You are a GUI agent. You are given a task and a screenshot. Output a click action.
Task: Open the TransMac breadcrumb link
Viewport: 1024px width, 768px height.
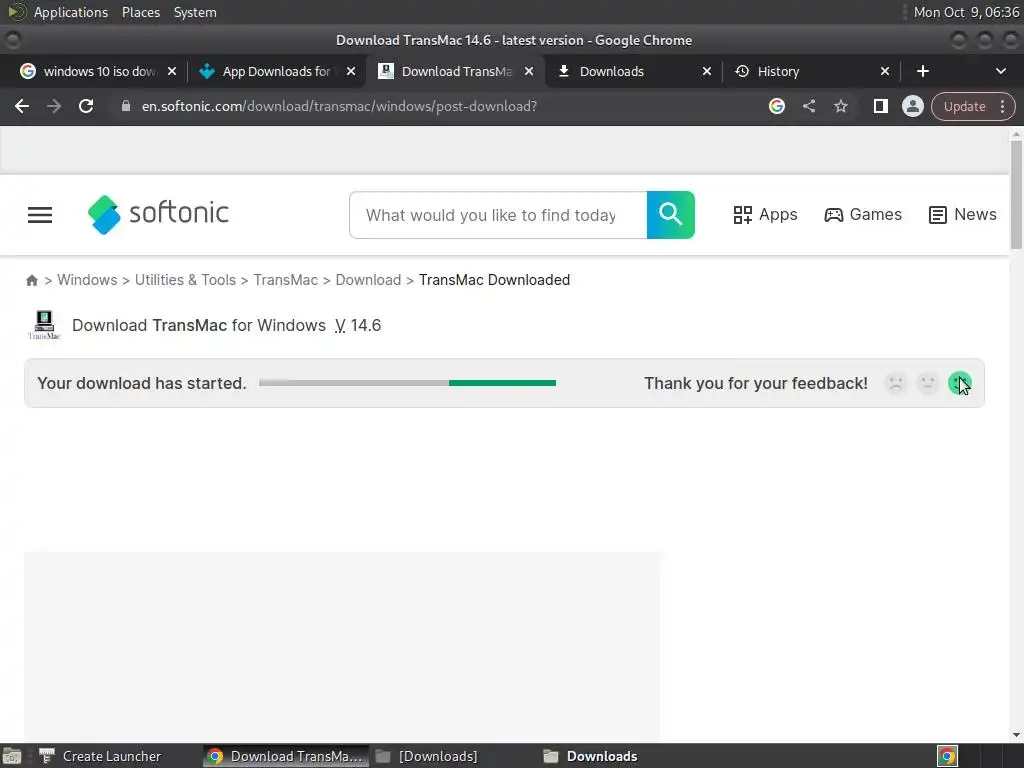click(285, 280)
